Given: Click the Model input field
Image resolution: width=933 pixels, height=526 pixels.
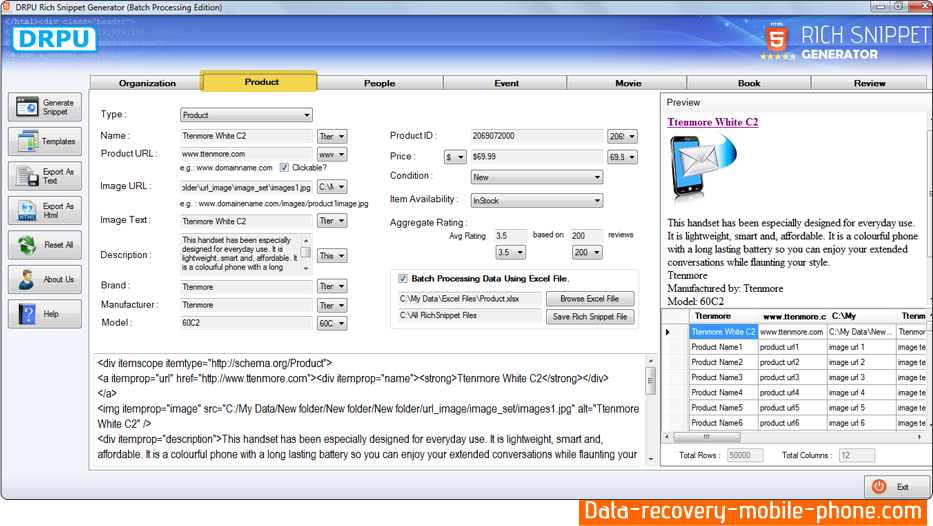Looking at the screenshot, I should pyautogui.click(x=246, y=323).
